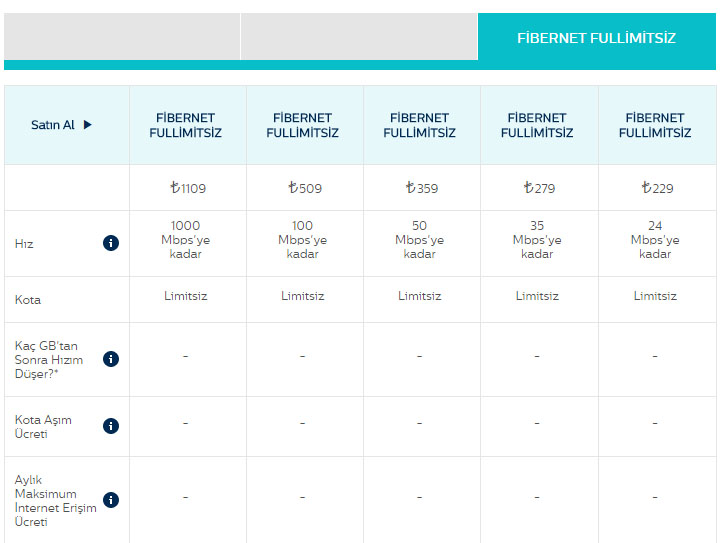Screen dimensions: 721x543
Task: Open info icon for Kaç GB'tan Sonra Hızım Düşer
Action: tap(111, 359)
